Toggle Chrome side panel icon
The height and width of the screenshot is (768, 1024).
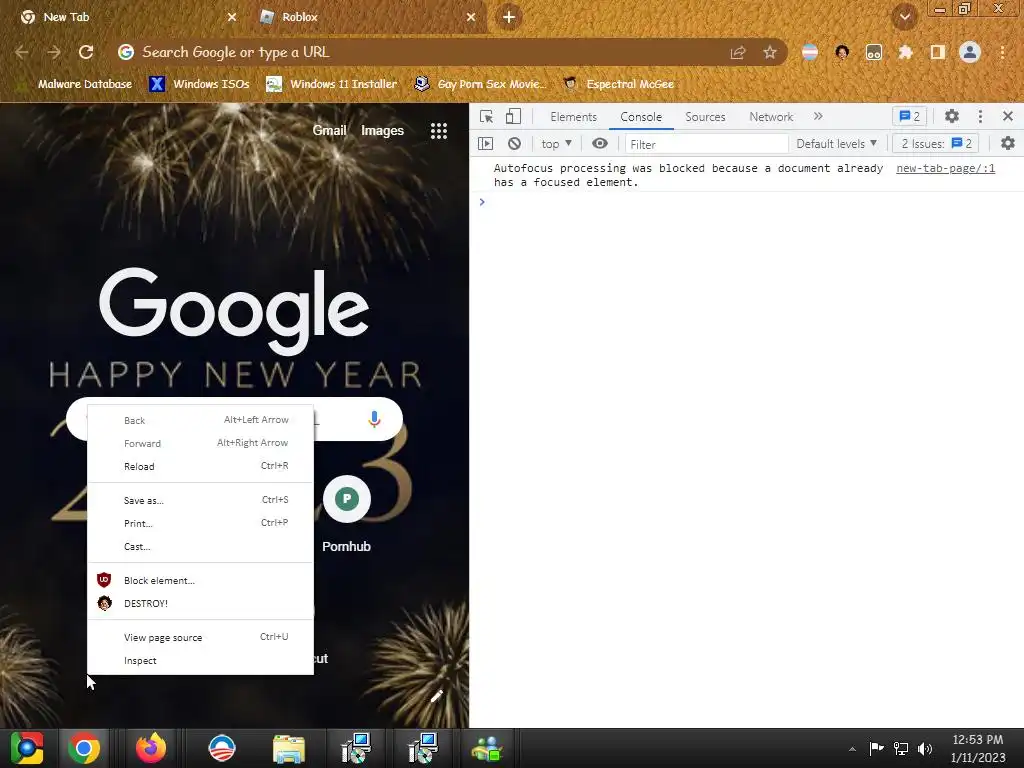coord(938,52)
